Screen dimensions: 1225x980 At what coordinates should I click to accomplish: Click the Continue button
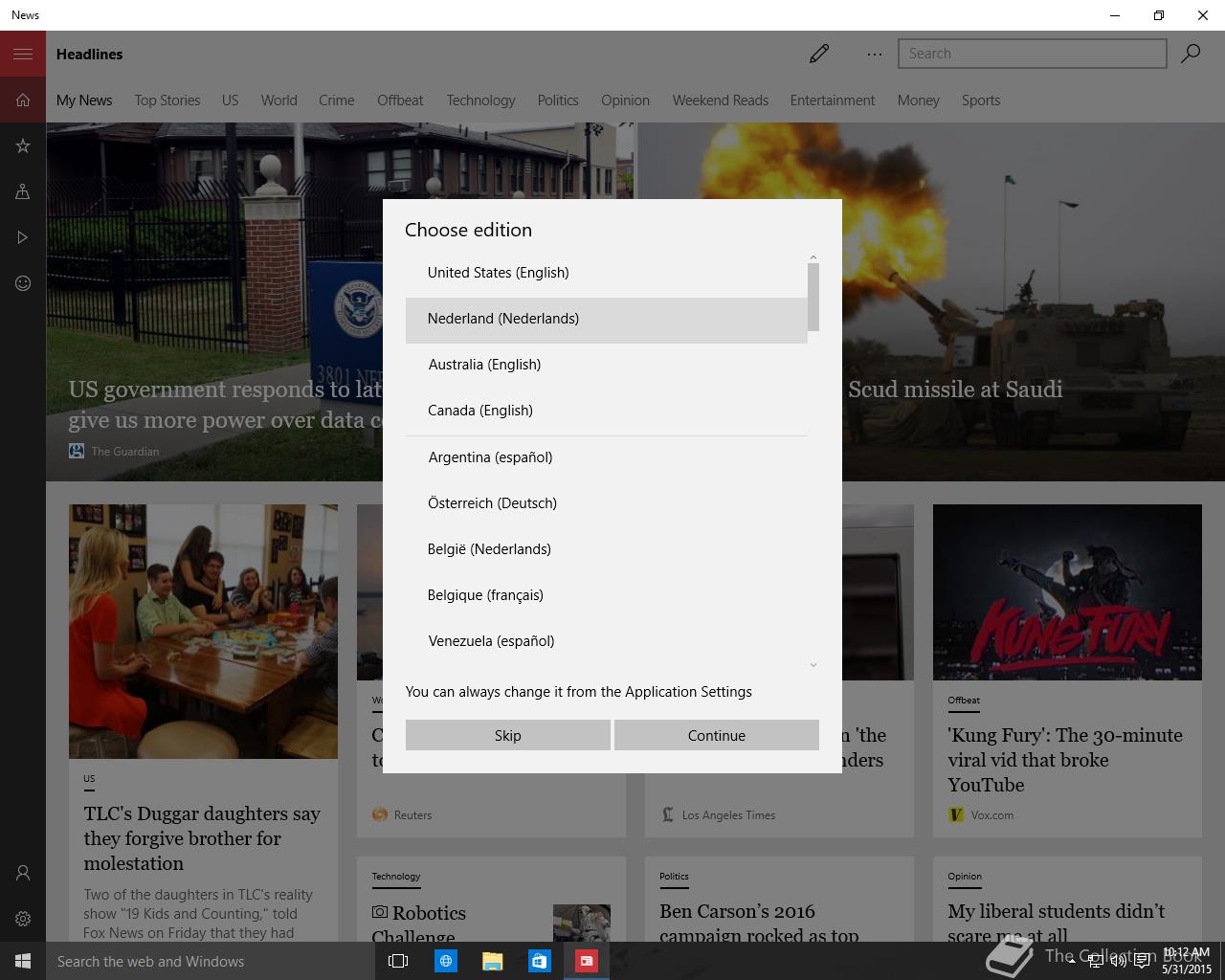tap(716, 735)
